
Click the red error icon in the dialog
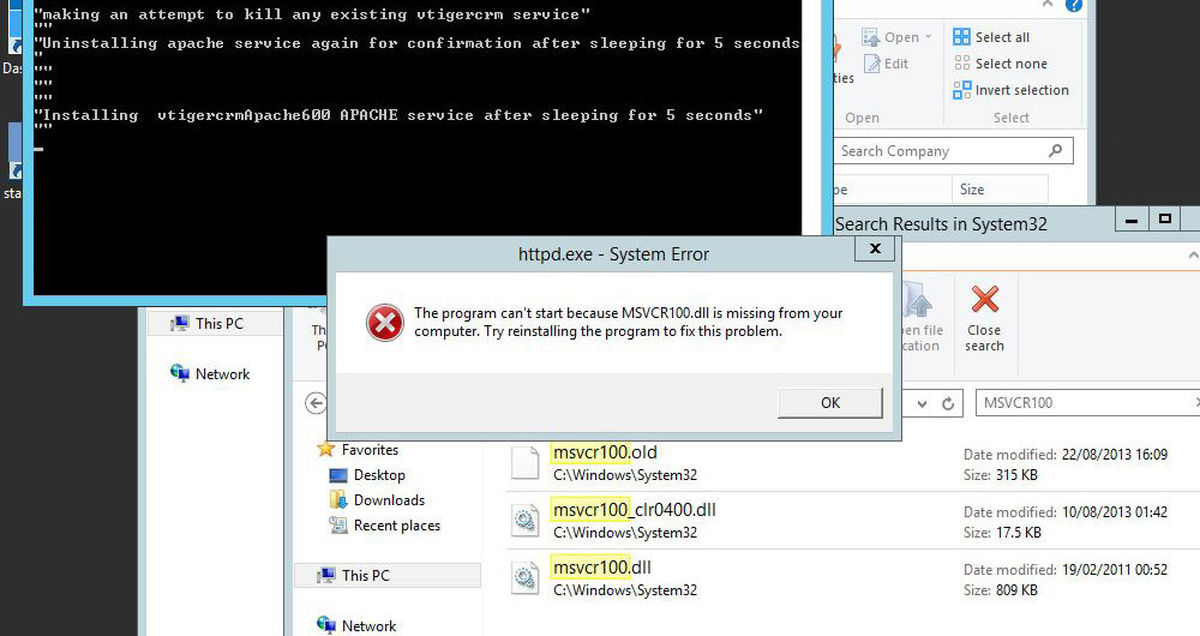pyautogui.click(x=384, y=322)
